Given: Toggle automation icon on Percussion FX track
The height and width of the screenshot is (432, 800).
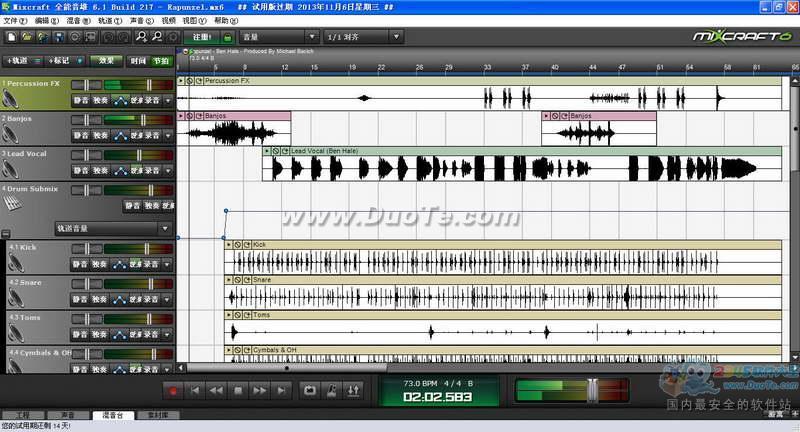Looking at the screenshot, I should [120, 100].
